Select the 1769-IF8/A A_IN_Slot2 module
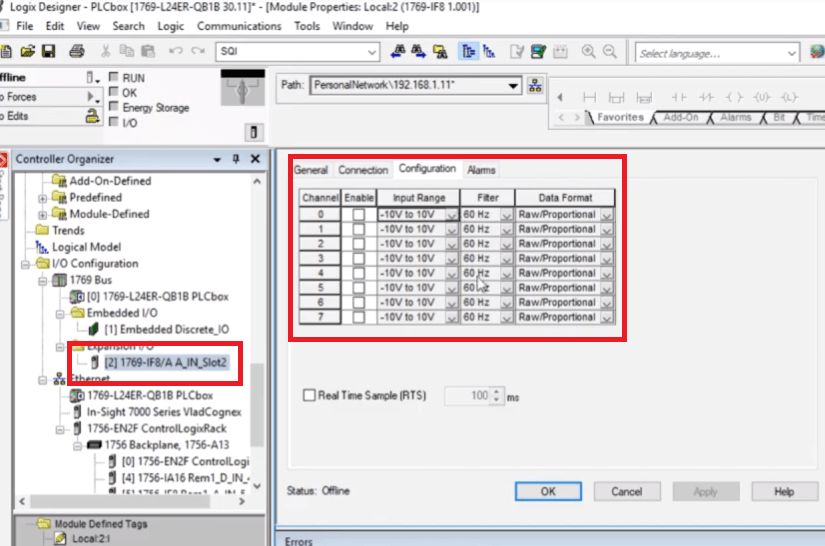The image size is (825, 546). tap(165, 362)
